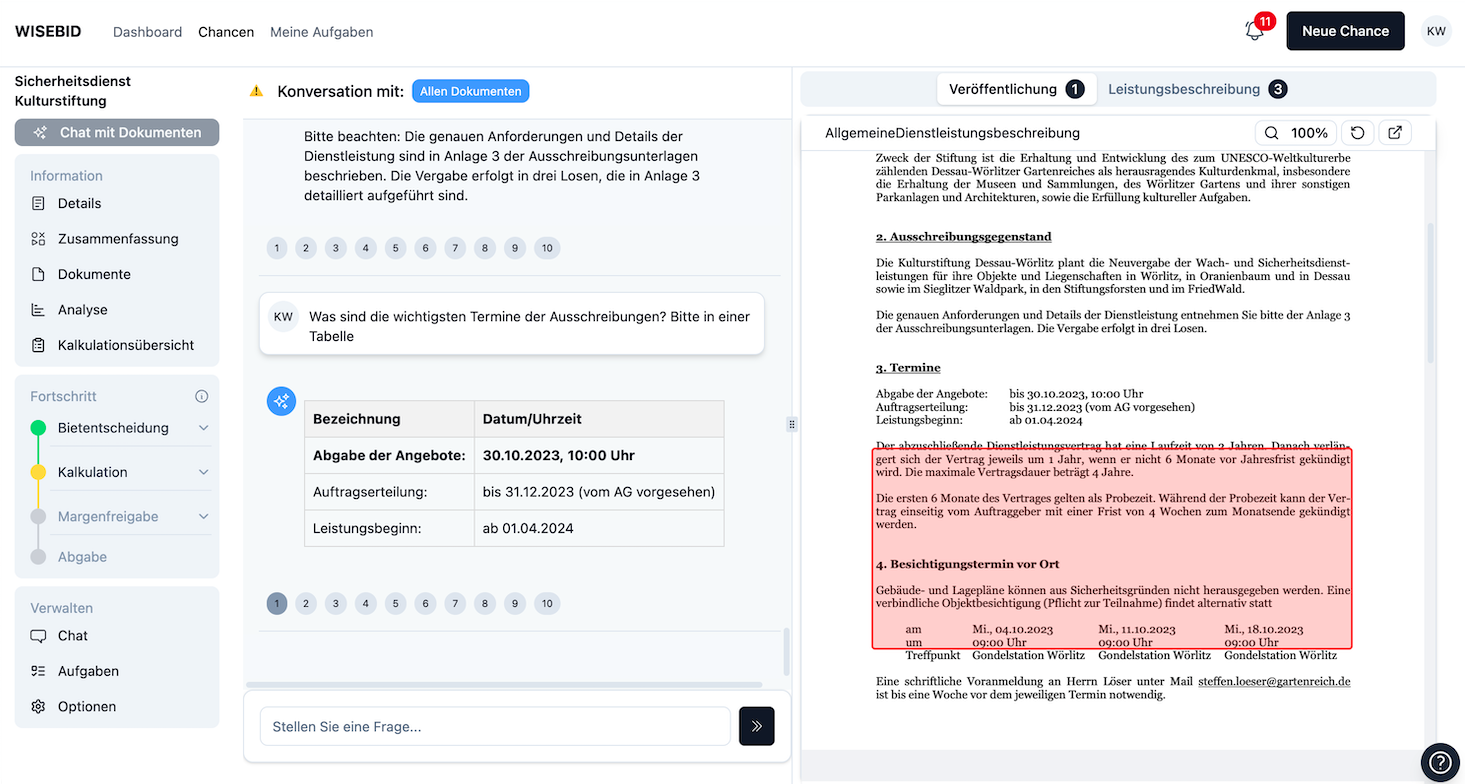Open Meine Aufgaben in the top navigation
Screen dimensions: 1465x784
click(x=321, y=32)
